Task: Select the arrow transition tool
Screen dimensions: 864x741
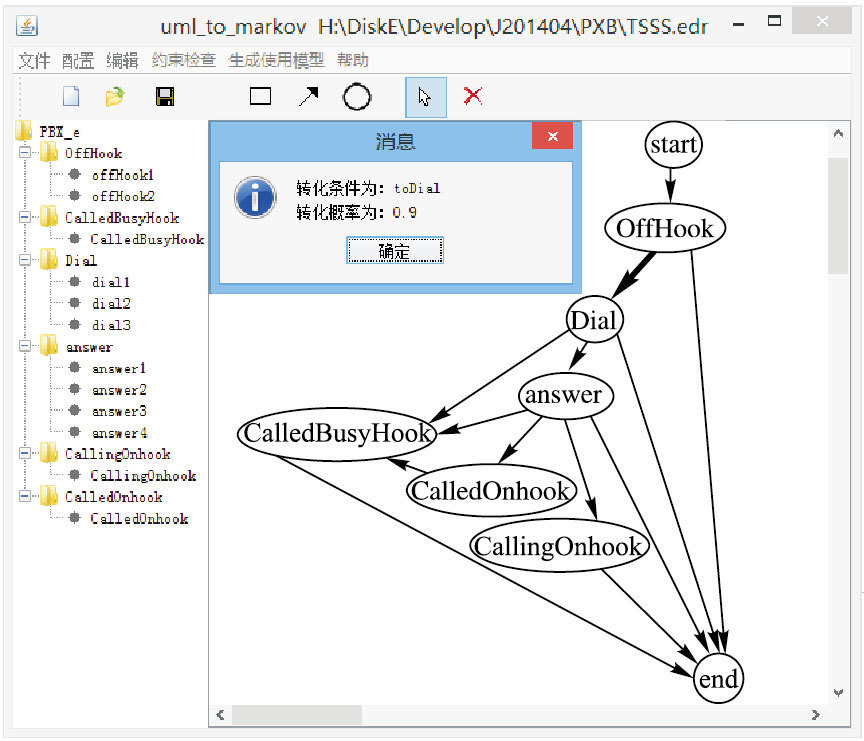Action: (308, 97)
